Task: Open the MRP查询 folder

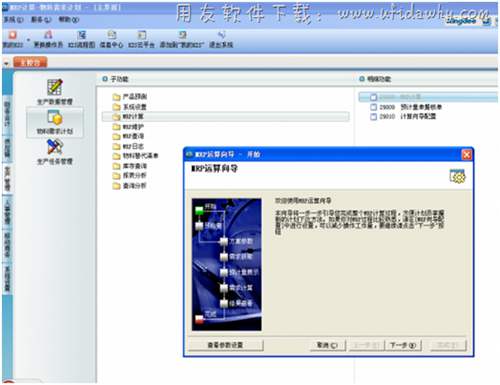Action: [128, 136]
